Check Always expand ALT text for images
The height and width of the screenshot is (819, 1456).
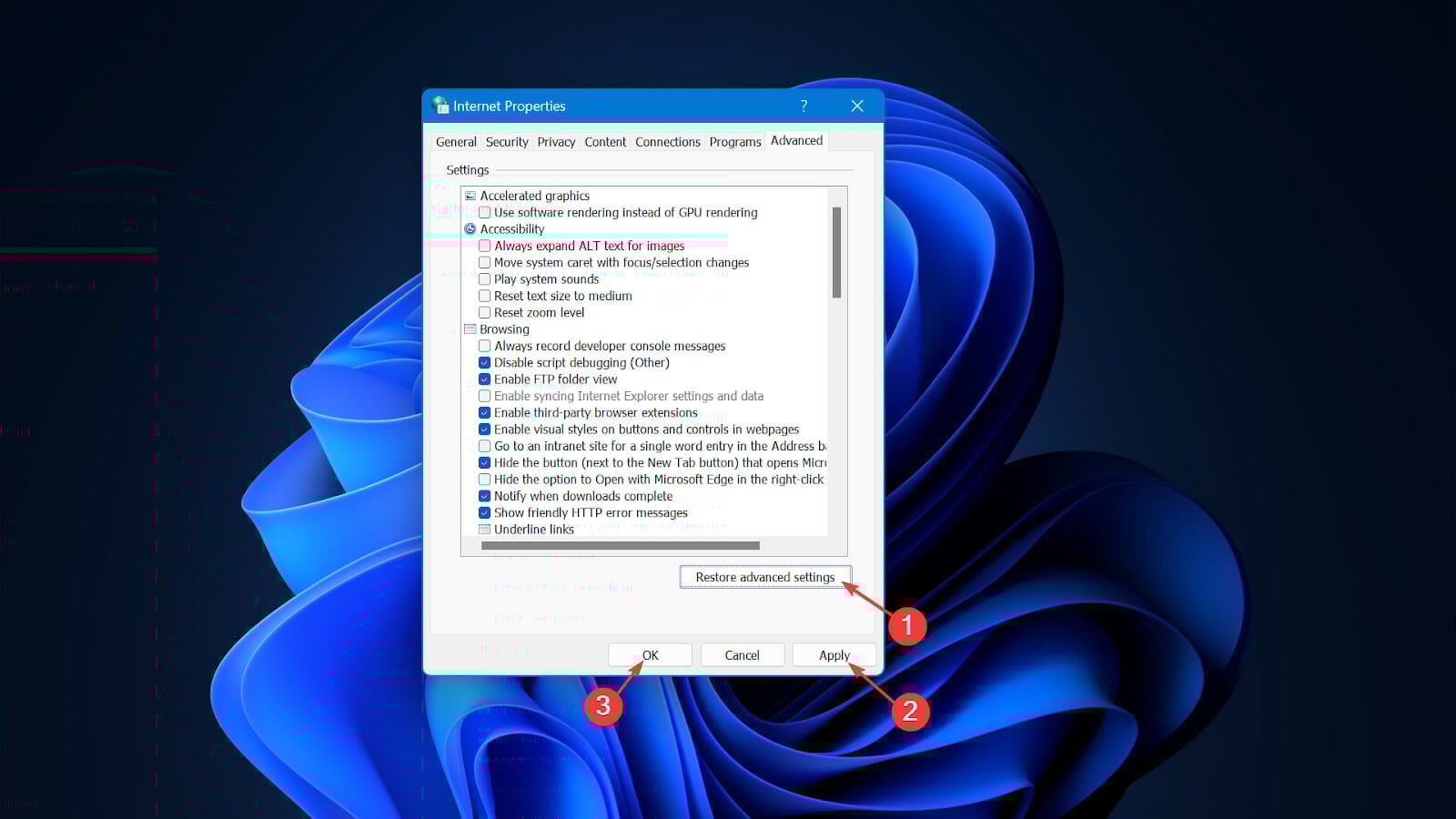(x=484, y=246)
